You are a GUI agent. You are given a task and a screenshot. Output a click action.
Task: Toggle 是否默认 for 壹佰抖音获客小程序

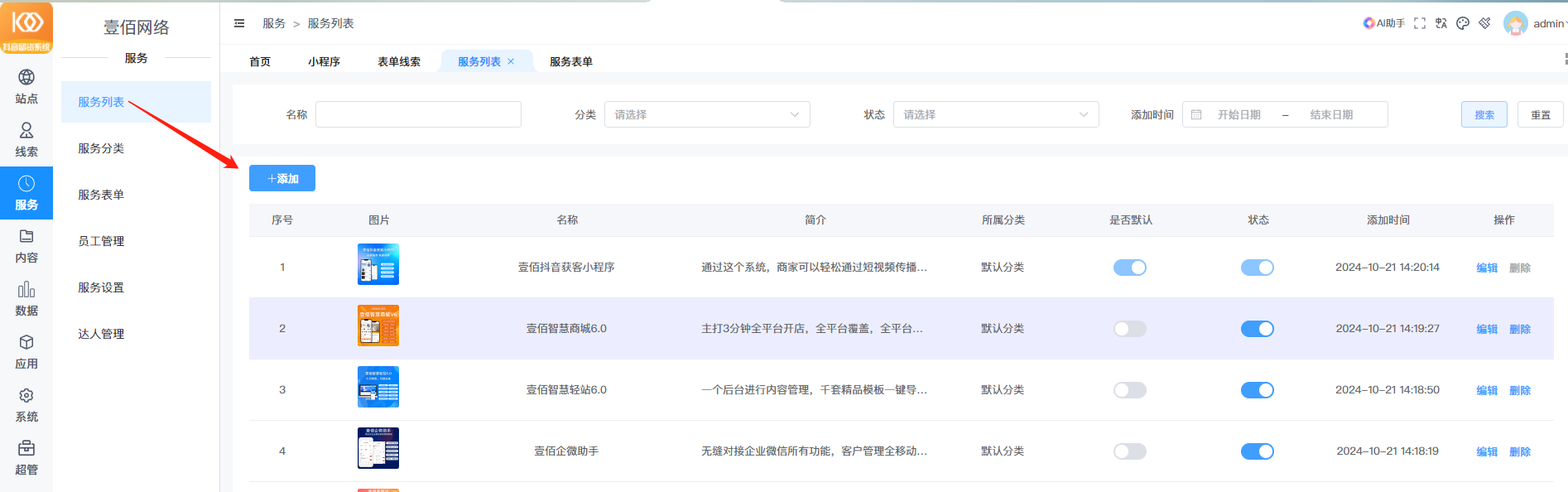(x=1130, y=268)
